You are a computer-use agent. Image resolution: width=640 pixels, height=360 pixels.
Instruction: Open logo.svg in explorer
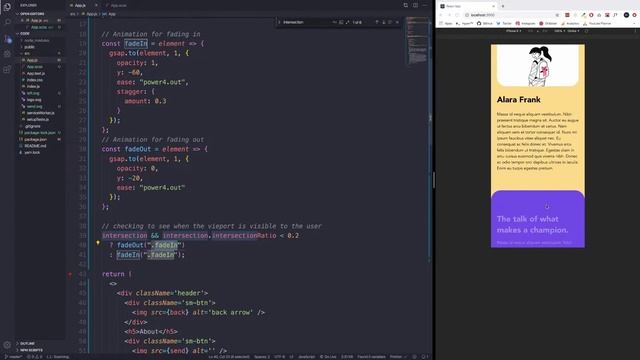point(34,100)
